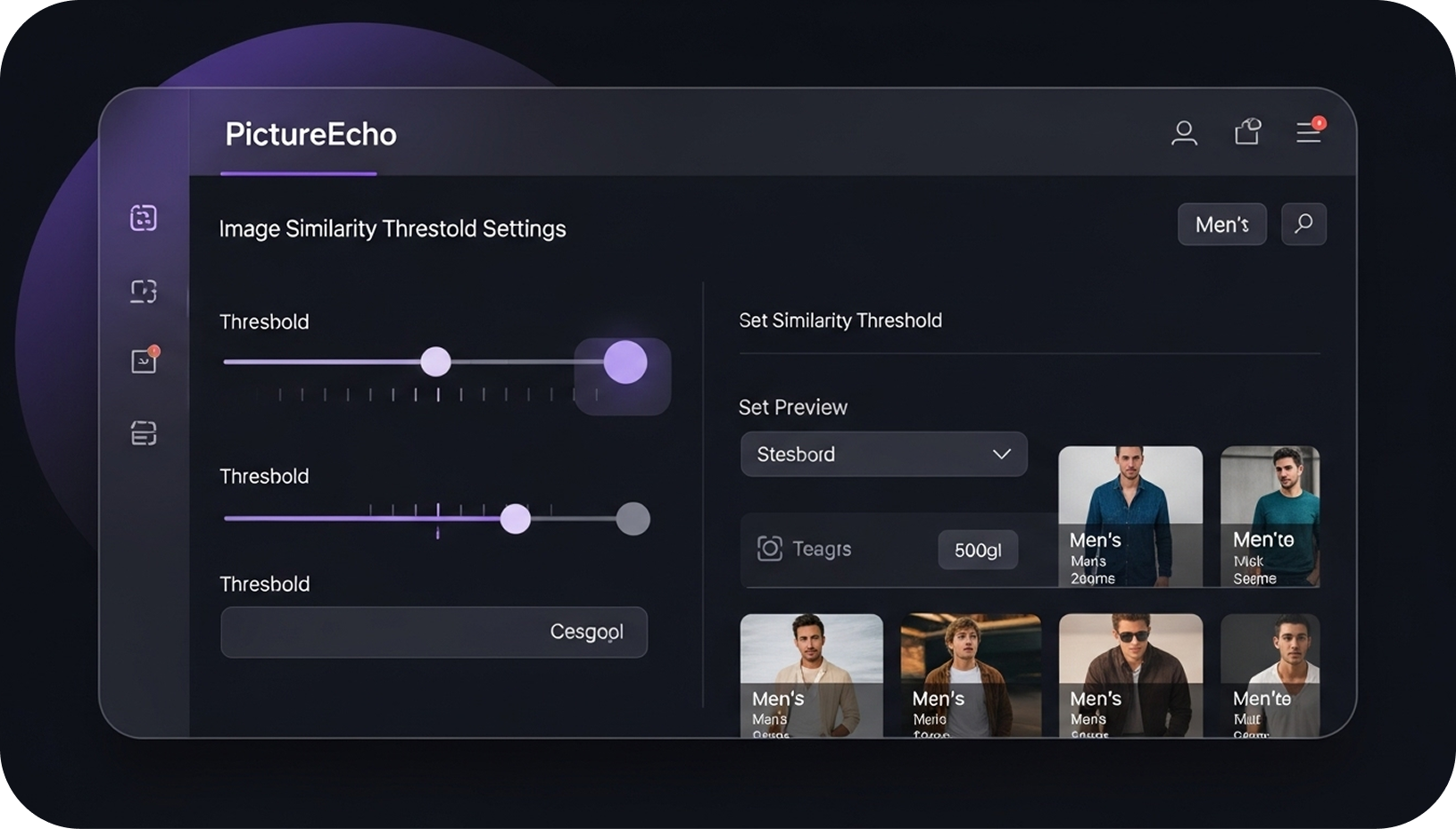
Task: Open the Stesbord dropdown
Action: tap(883, 454)
